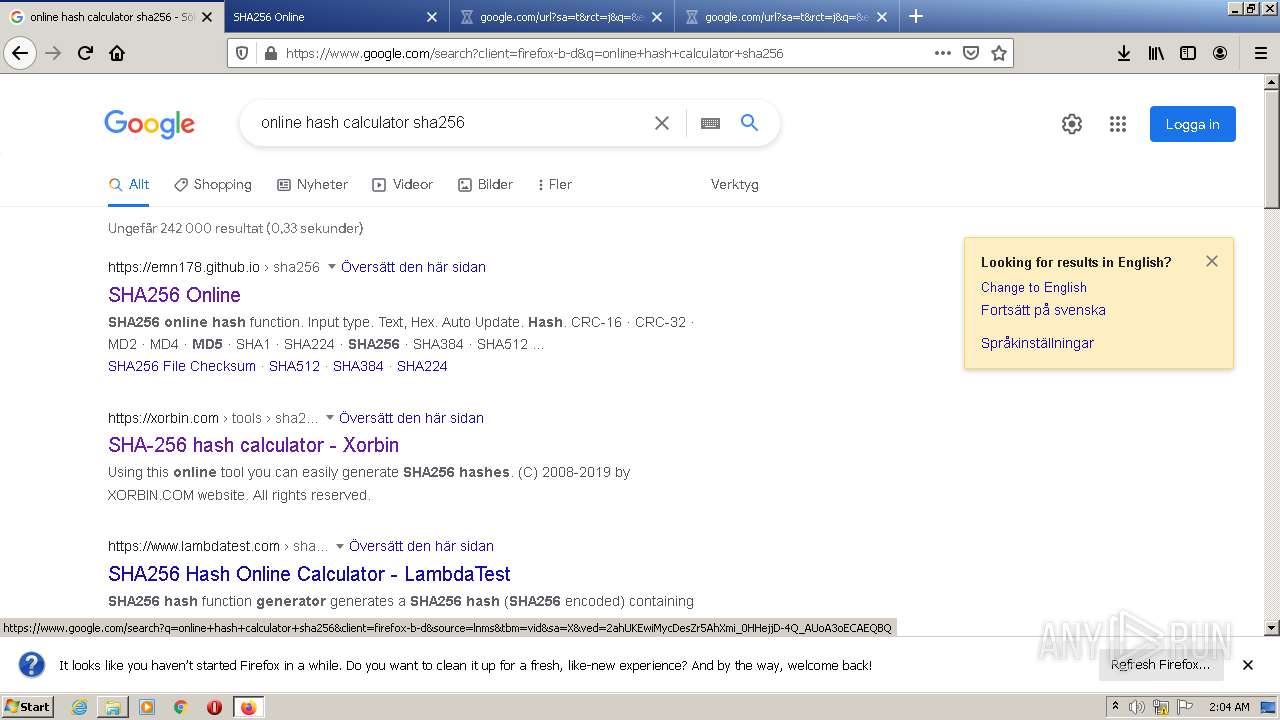This screenshot has width=1280, height=720.
Task: Translate the xorbin result page
Action: point(411,418)
